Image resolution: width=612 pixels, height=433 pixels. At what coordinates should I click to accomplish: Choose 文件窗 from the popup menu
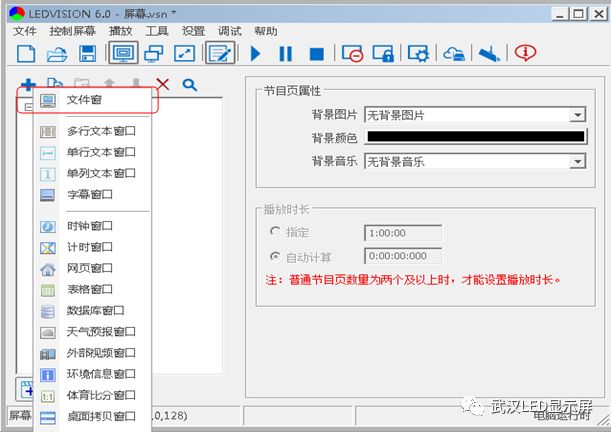(93, 100)
